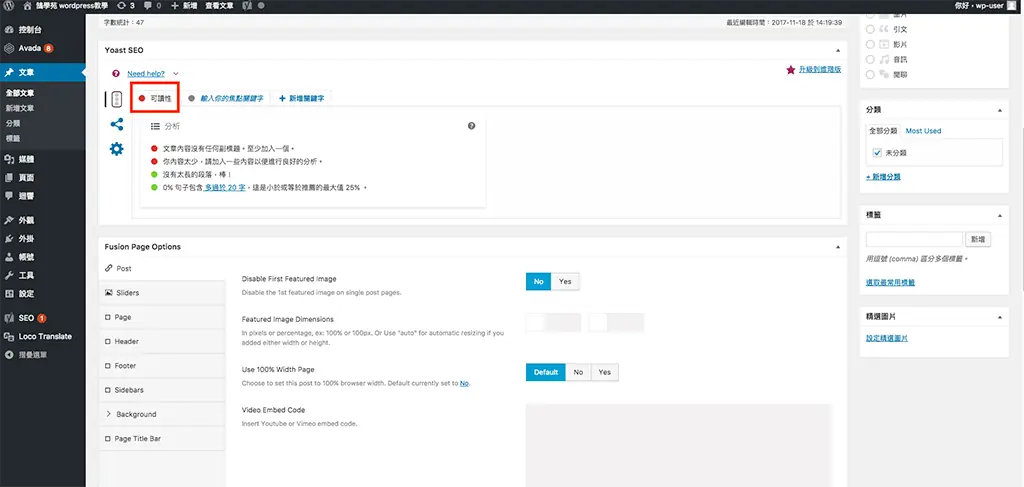The image size is (1024, 487).
Task: Click the Need help? link
Action: click(x=146, y=74)
